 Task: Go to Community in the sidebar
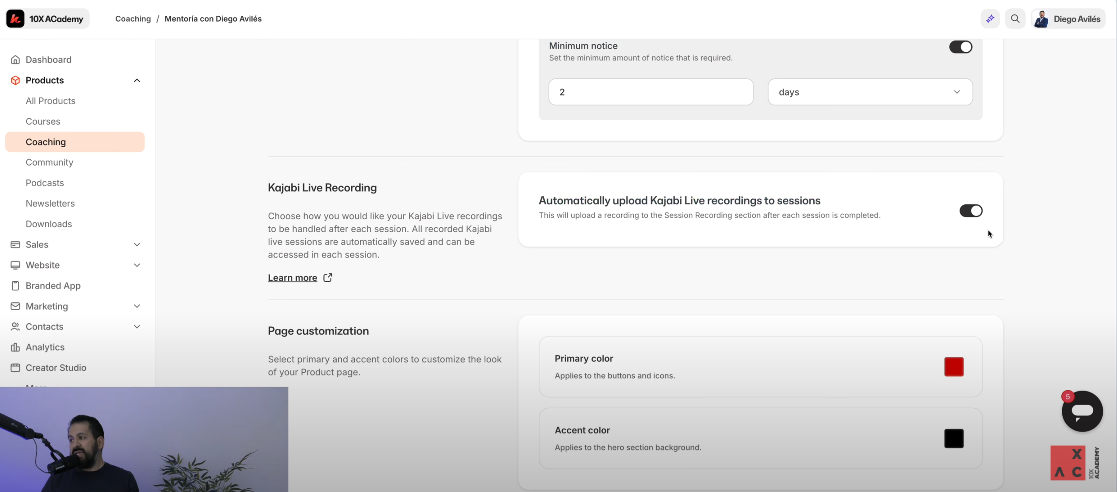(49, 163)
